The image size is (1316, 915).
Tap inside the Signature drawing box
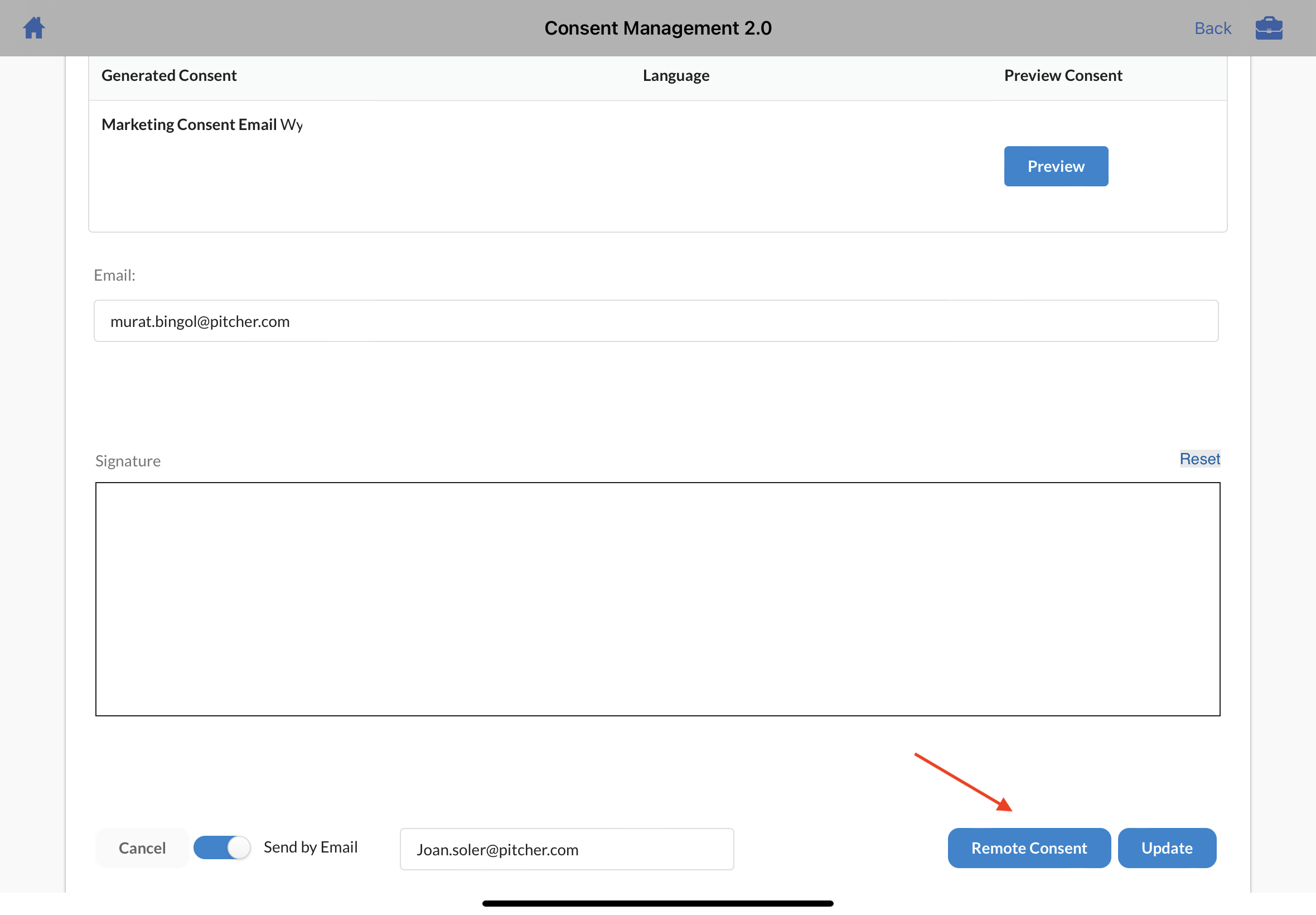(x=657, y=599)
